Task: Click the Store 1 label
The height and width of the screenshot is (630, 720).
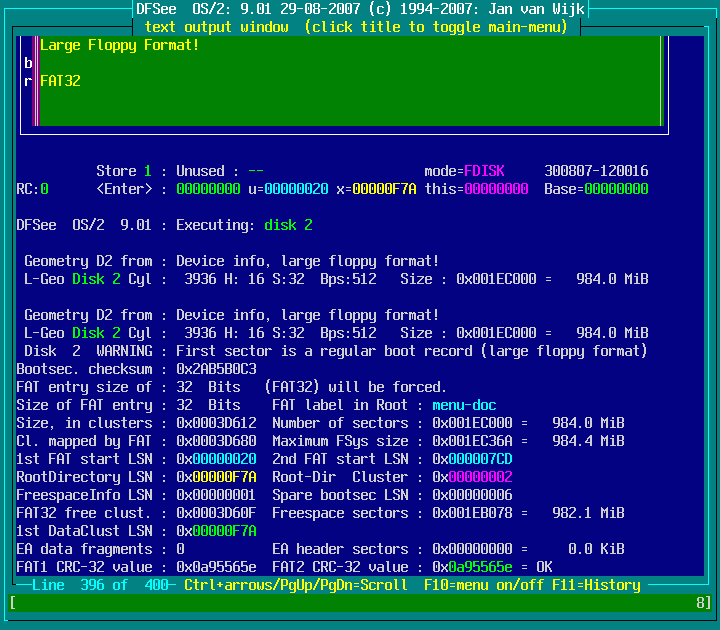Action: (x=124, y=171)
